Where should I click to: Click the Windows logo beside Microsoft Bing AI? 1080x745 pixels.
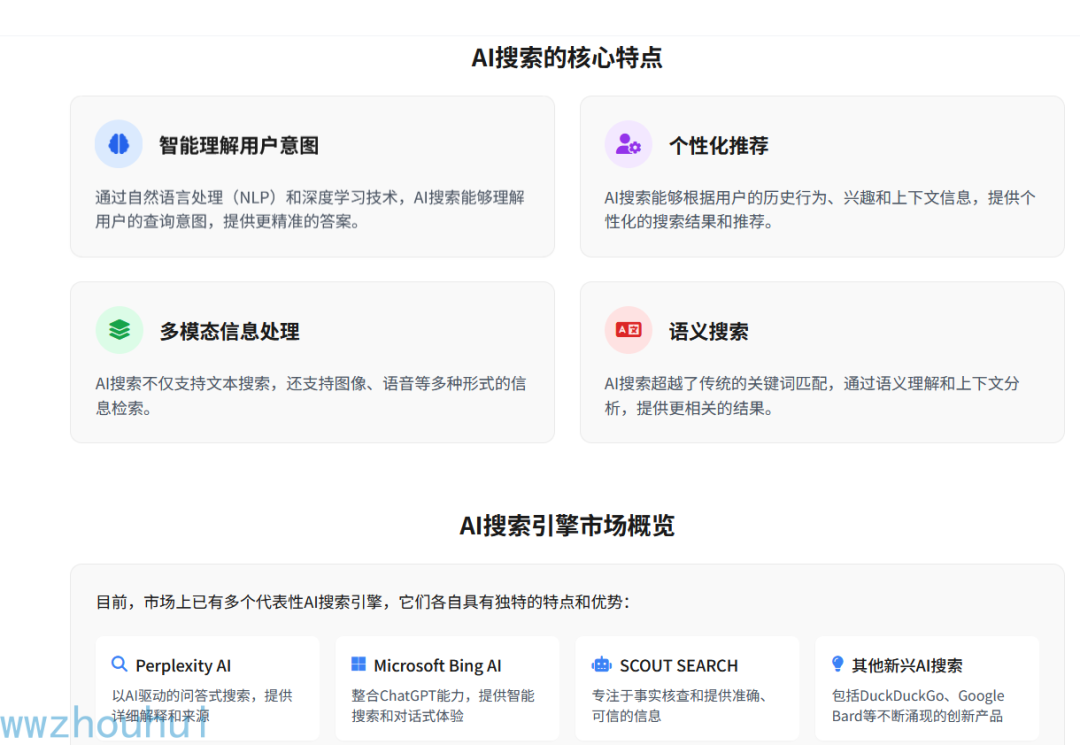(x=359, y=664)
